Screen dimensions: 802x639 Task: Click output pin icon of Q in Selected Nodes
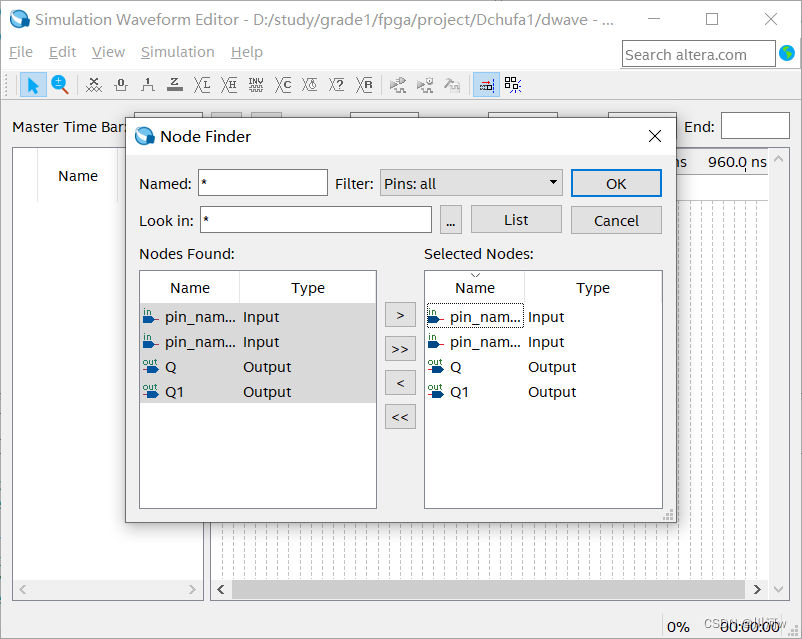pos(435,366)
